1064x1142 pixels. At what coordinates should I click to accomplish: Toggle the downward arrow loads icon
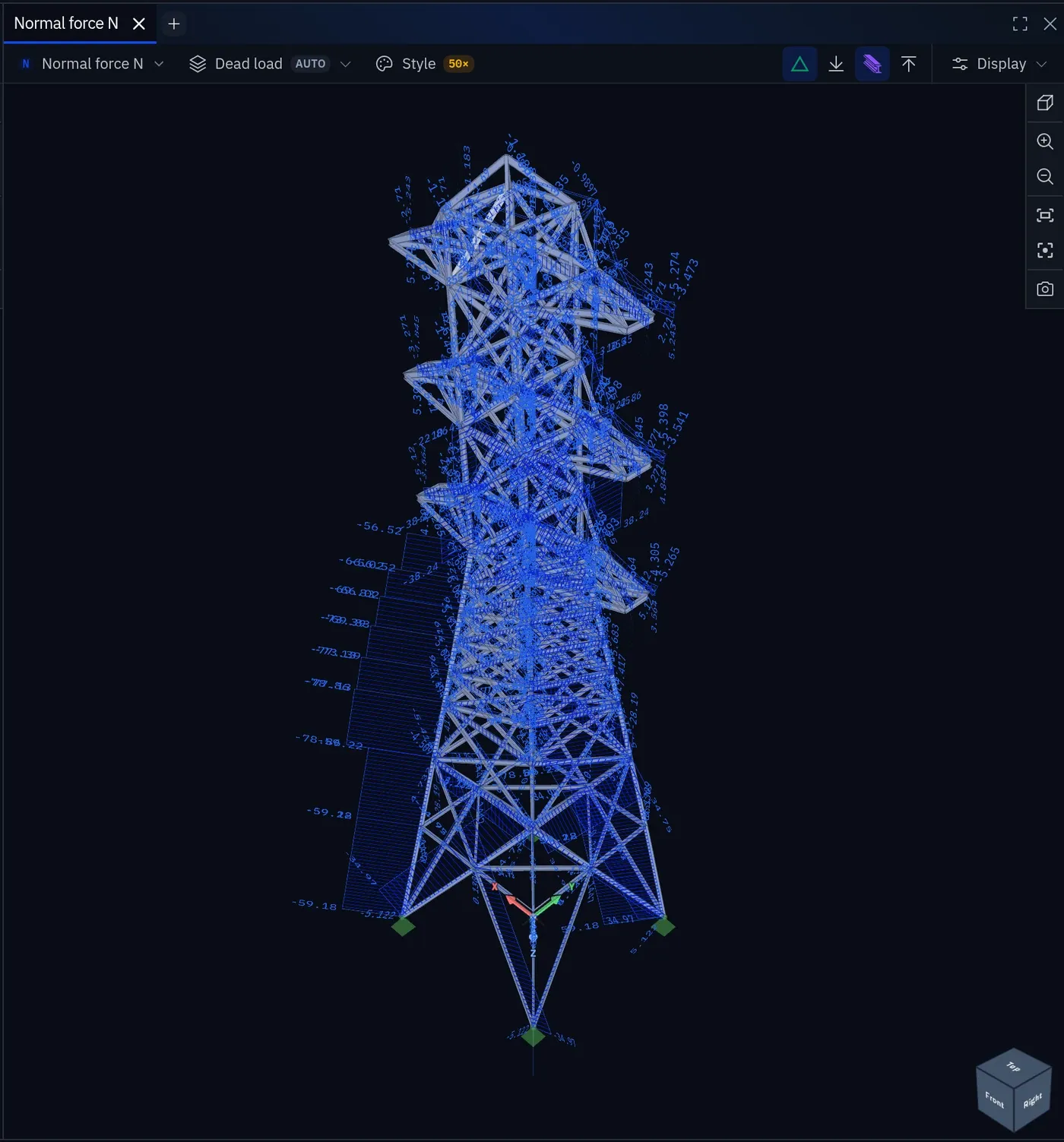(836, 64)
